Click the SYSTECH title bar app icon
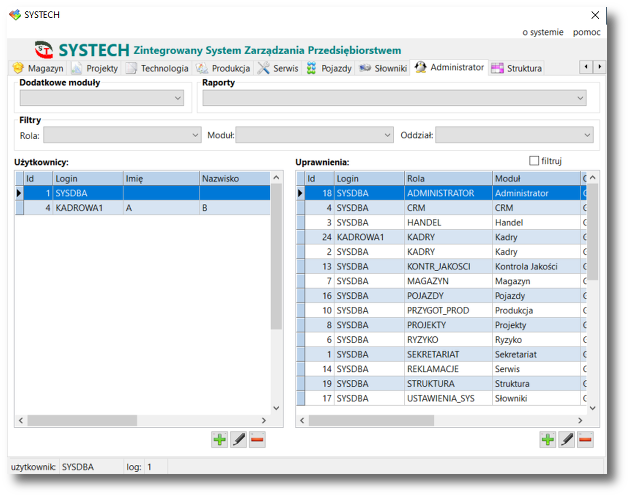This screenshot has height=497, width=630. pos(15,15)
